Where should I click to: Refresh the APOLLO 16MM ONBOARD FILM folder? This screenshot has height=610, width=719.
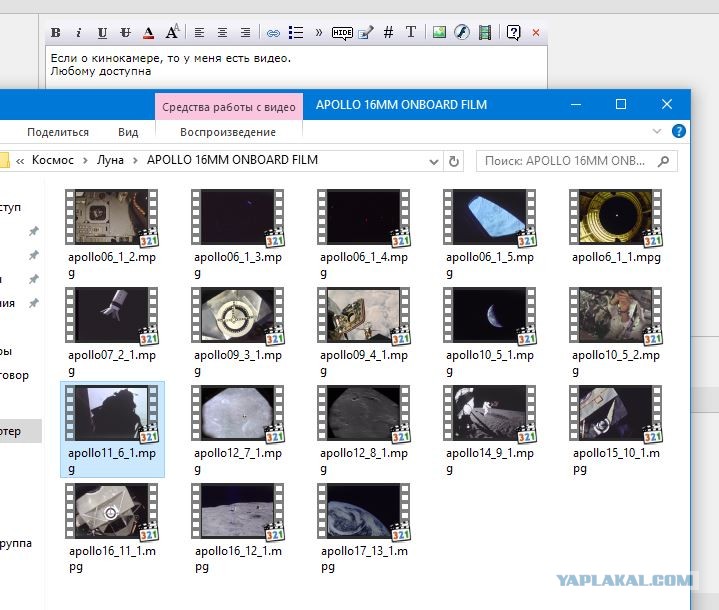click(x=454, y=161)
